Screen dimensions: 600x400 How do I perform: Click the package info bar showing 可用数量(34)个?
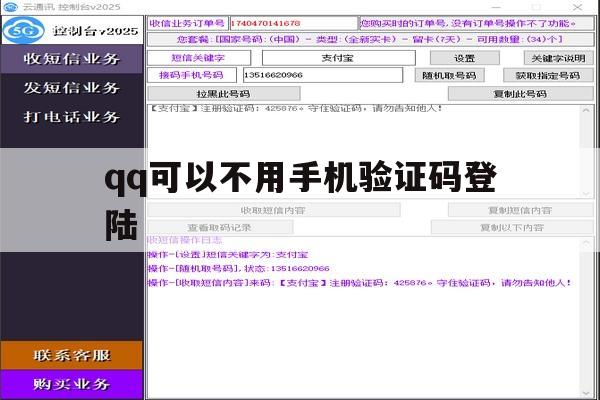click(370, 39)
